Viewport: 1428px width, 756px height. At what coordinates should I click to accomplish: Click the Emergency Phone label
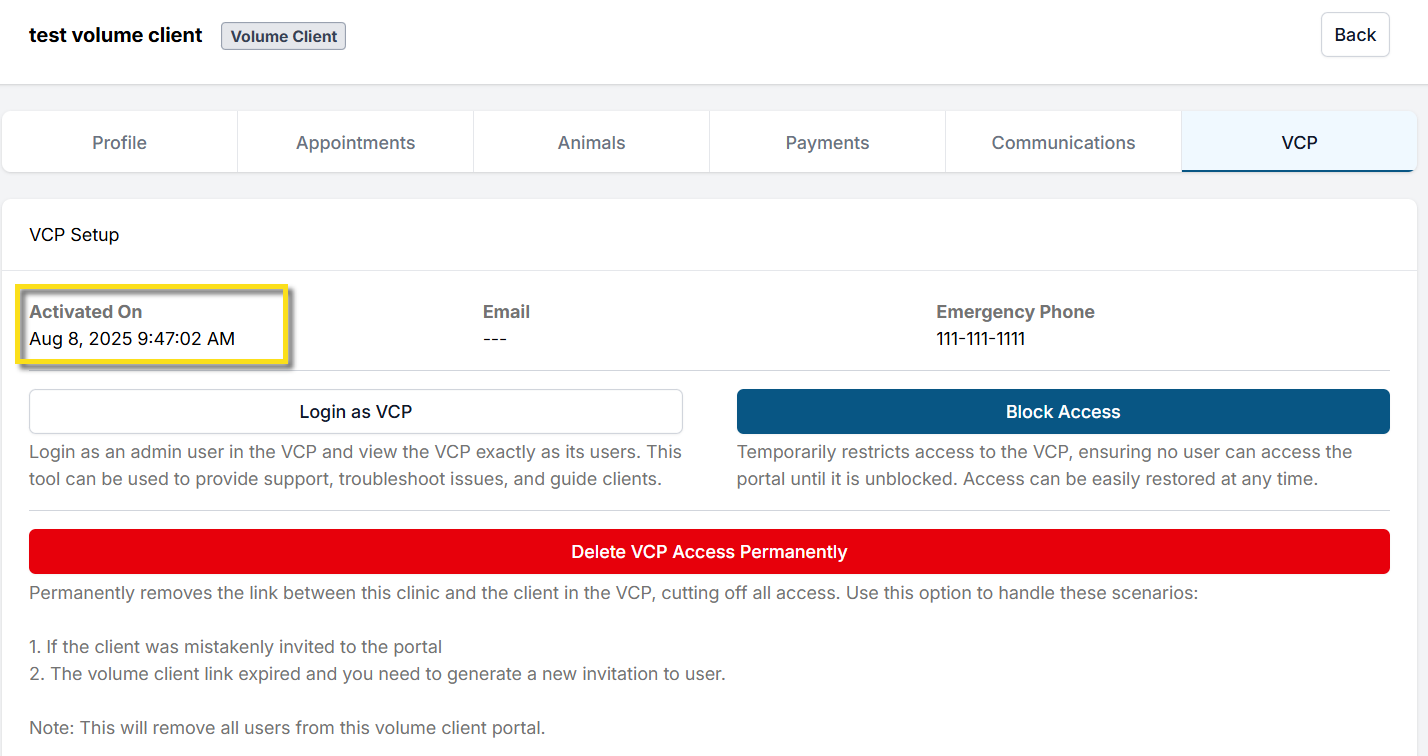[x=1015, y=312]
